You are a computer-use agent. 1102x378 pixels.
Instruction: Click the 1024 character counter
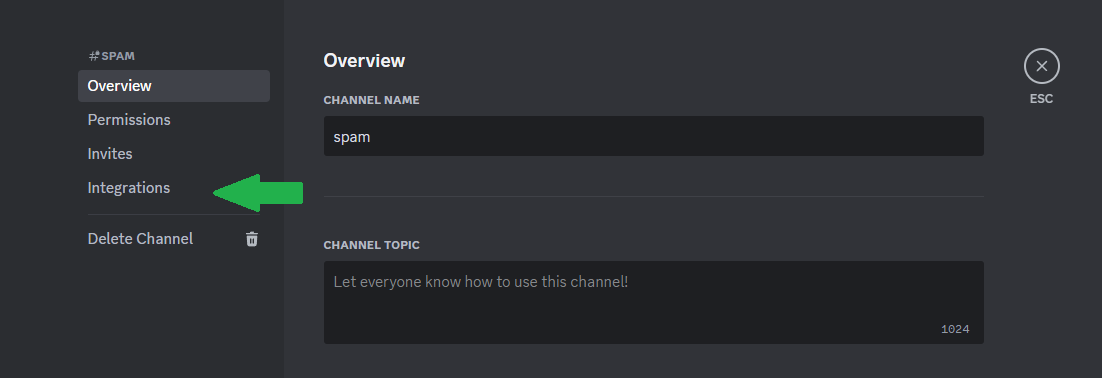click(x=955, y=329)
